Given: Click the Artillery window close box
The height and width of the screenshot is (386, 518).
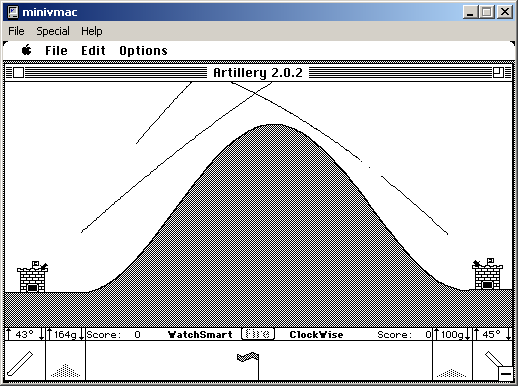Looking at the screenshot, I should (19, 72).
